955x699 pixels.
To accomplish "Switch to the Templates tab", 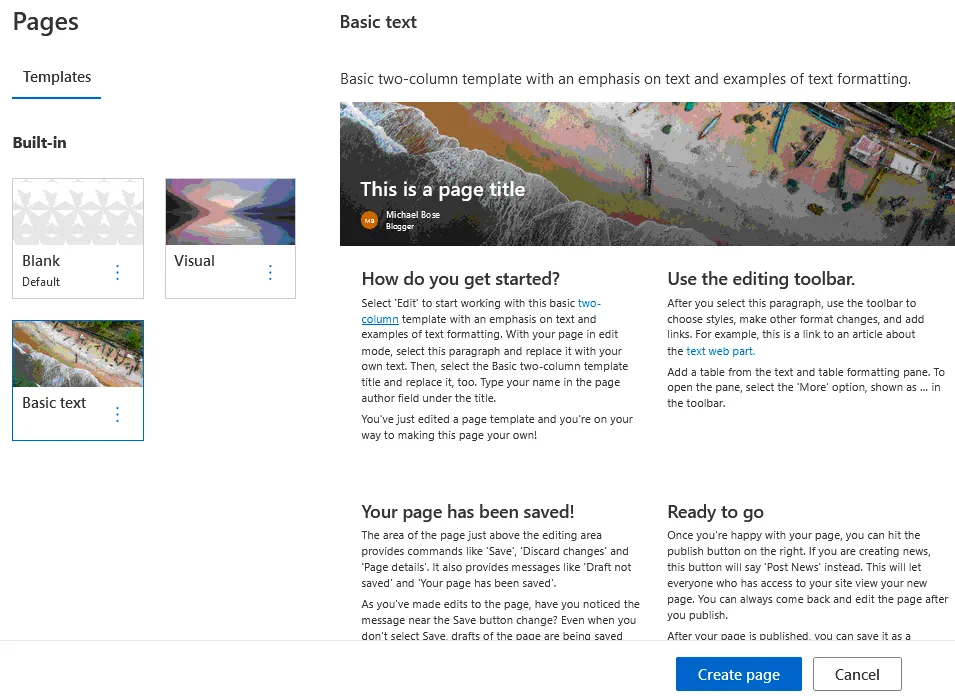I will coord(57,77).
